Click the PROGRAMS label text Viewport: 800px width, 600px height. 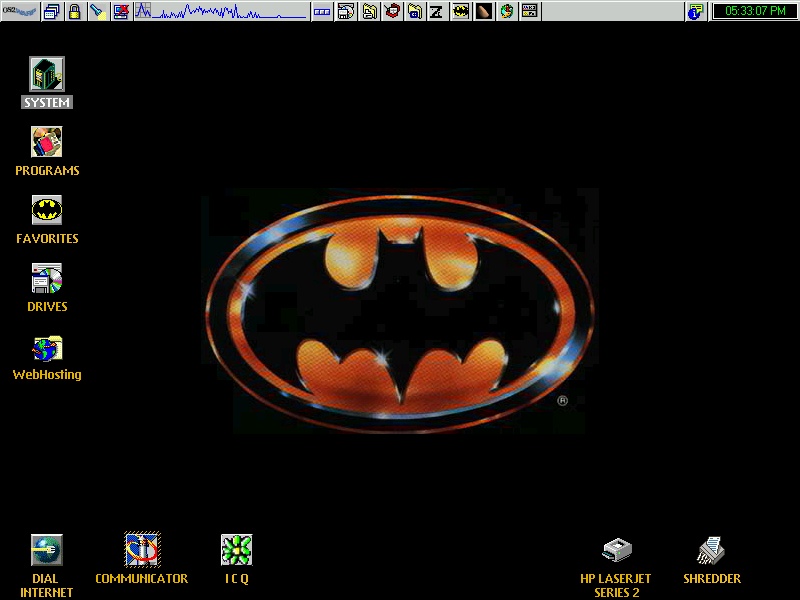(x=47, y=170)
